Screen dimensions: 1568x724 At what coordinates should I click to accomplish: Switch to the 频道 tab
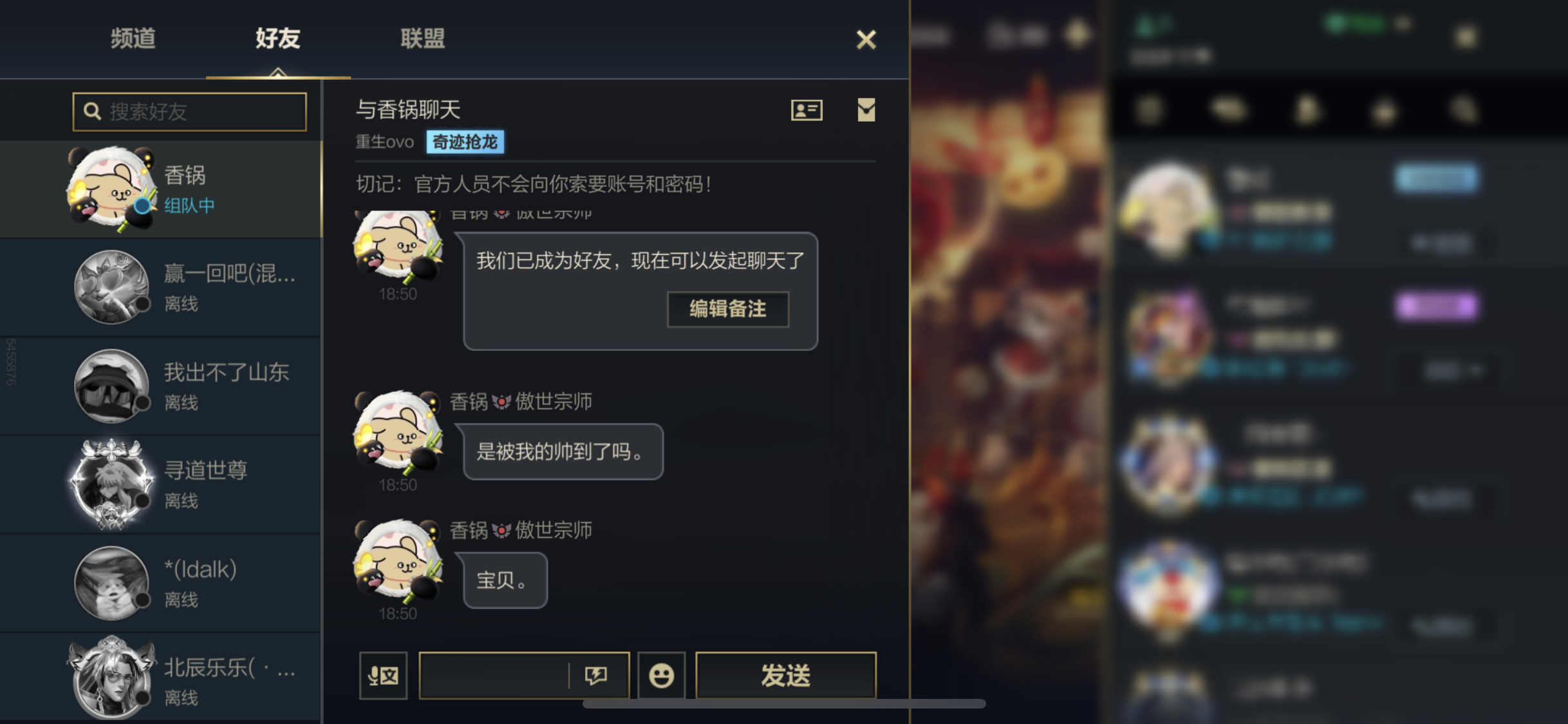(133, 39)
